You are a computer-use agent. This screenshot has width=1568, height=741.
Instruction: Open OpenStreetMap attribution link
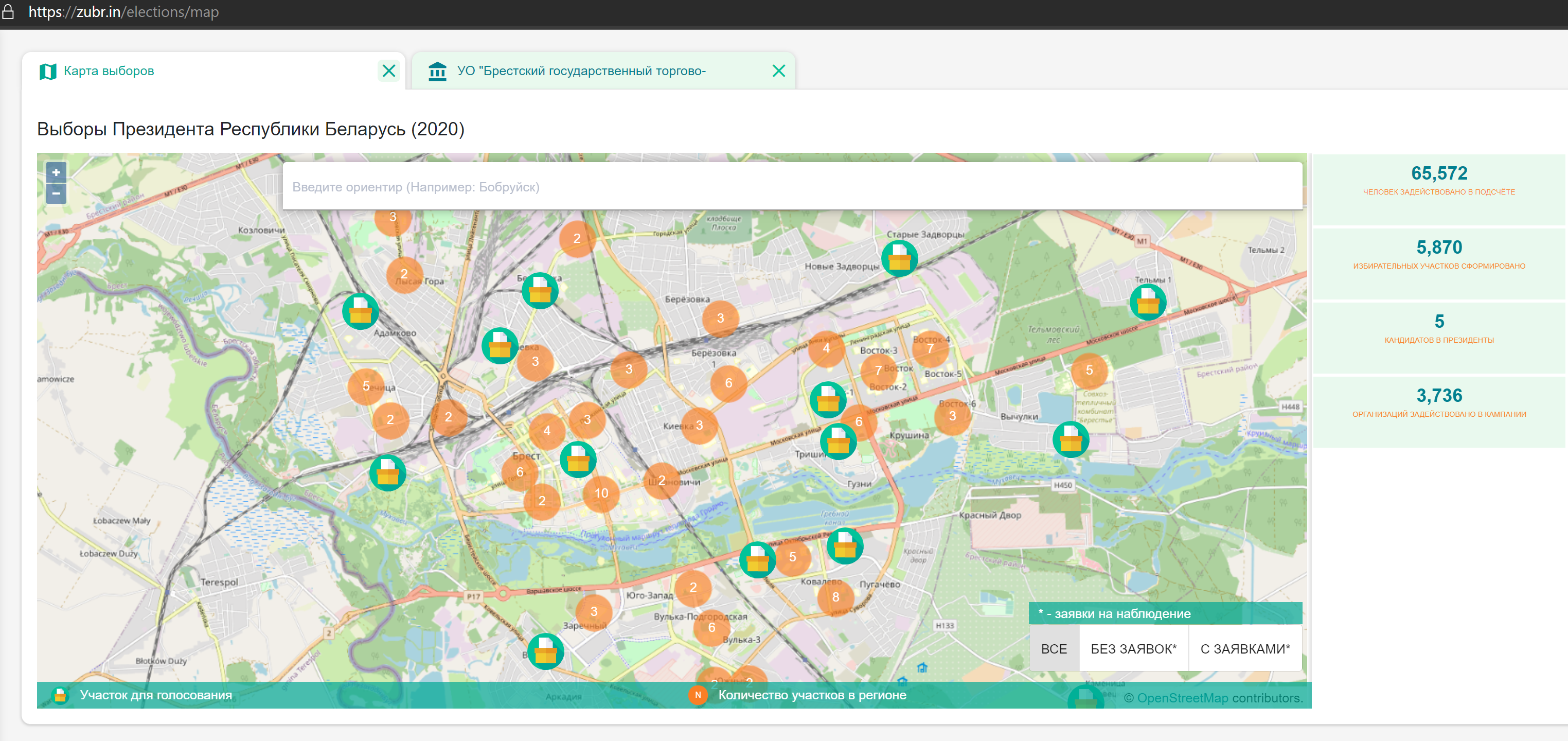[x=1182, y=698]
